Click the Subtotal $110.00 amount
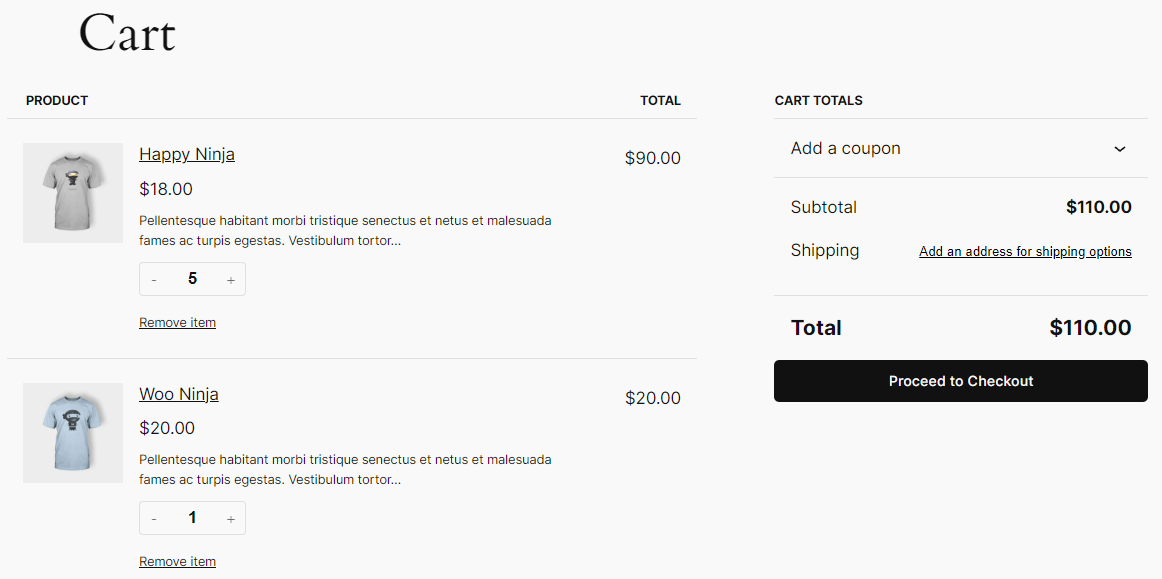 (x=1098, y=208)
